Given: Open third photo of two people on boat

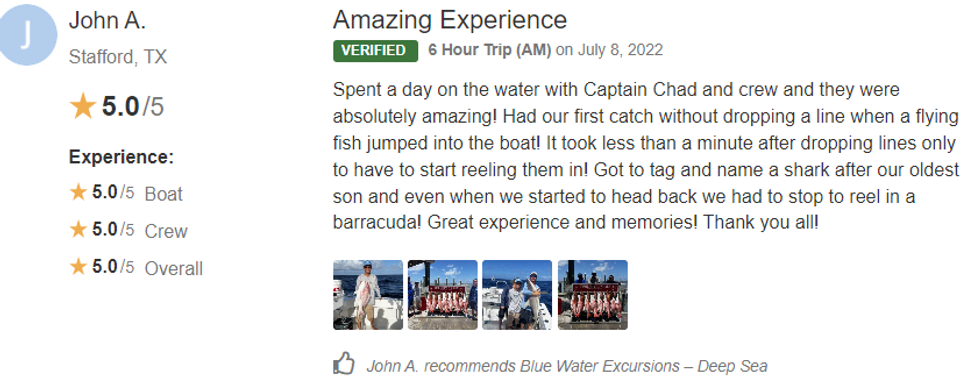Looking at the screenshot, I should coord(517,294).
